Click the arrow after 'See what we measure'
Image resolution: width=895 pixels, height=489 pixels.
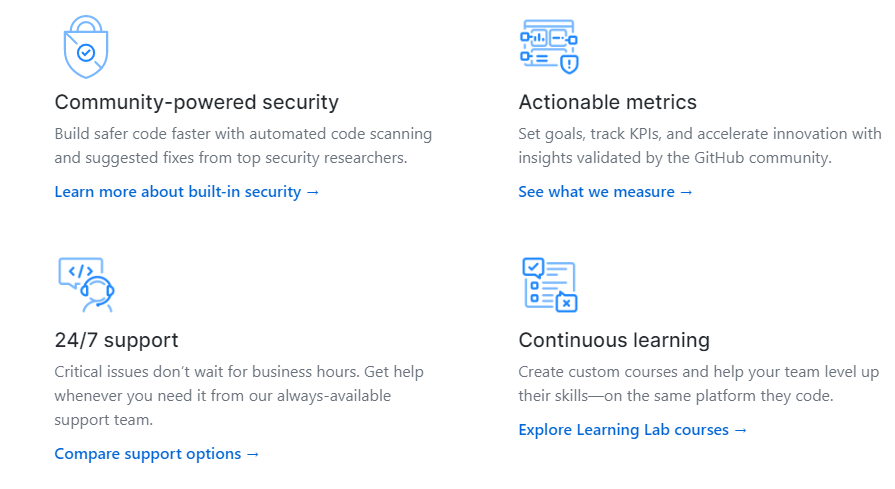[686, 192]
